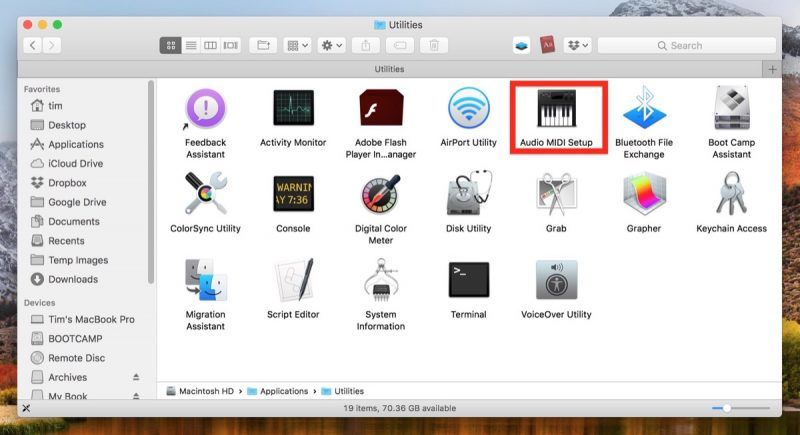Click the back navigation button
The width and height of the screenshot is (800, 435).
(32, 45)
